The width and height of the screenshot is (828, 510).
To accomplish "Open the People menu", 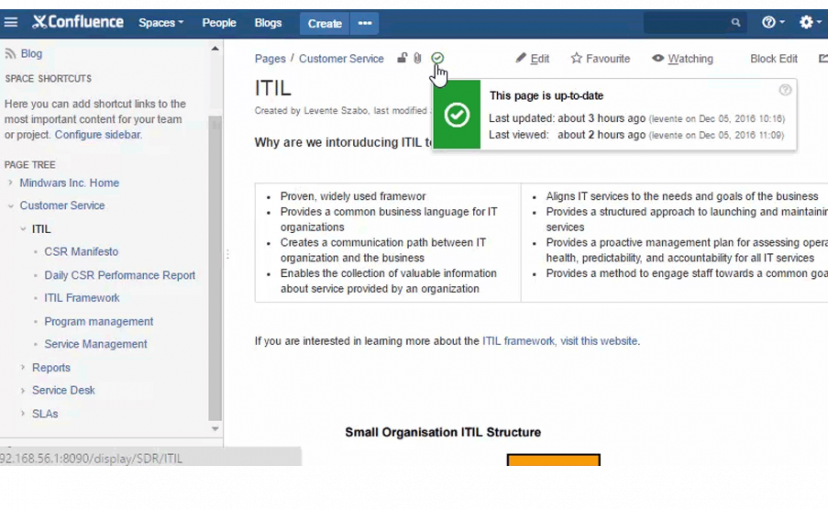I will click(219, 23).
